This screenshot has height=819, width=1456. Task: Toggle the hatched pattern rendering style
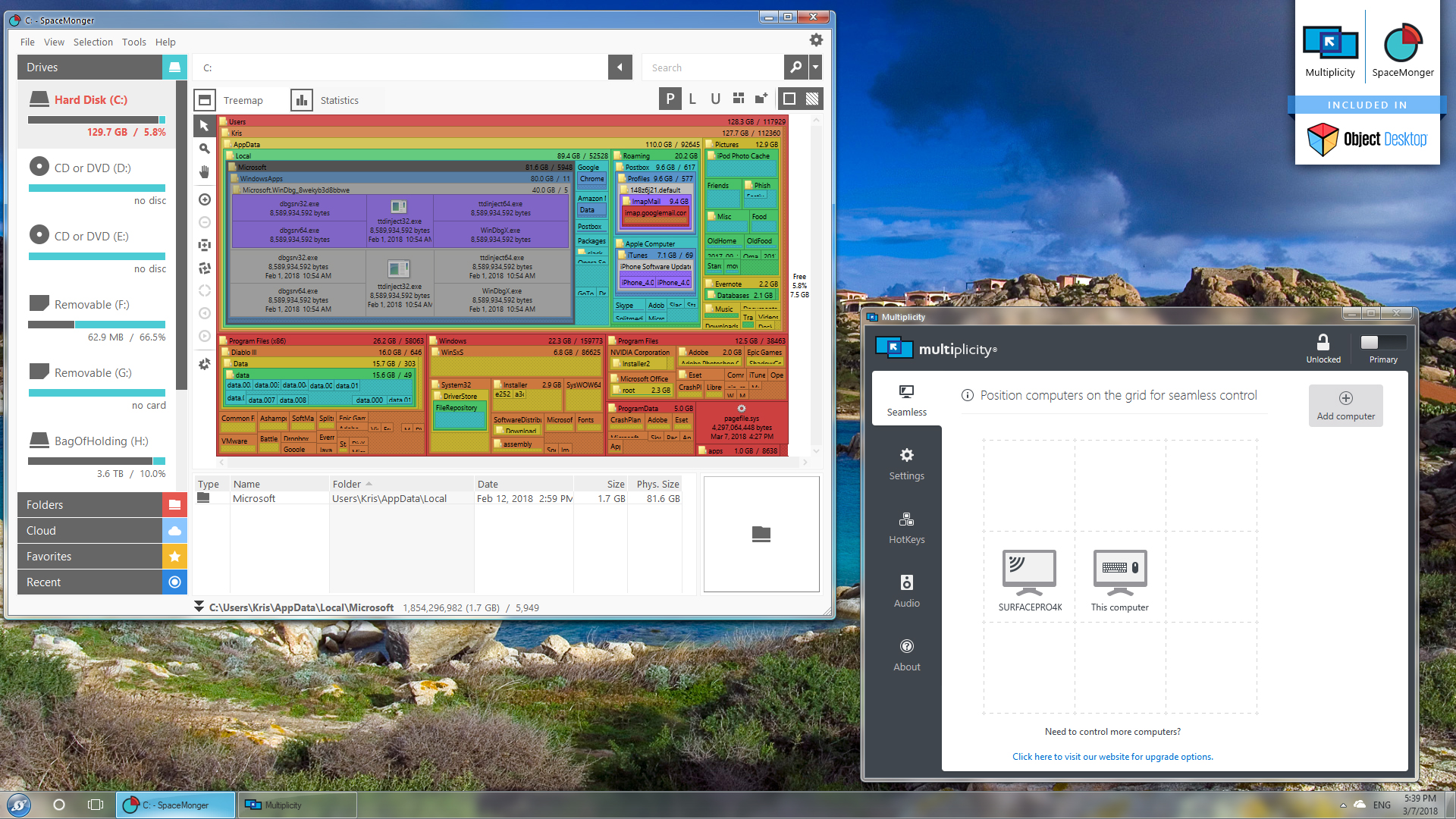point(812,99)
